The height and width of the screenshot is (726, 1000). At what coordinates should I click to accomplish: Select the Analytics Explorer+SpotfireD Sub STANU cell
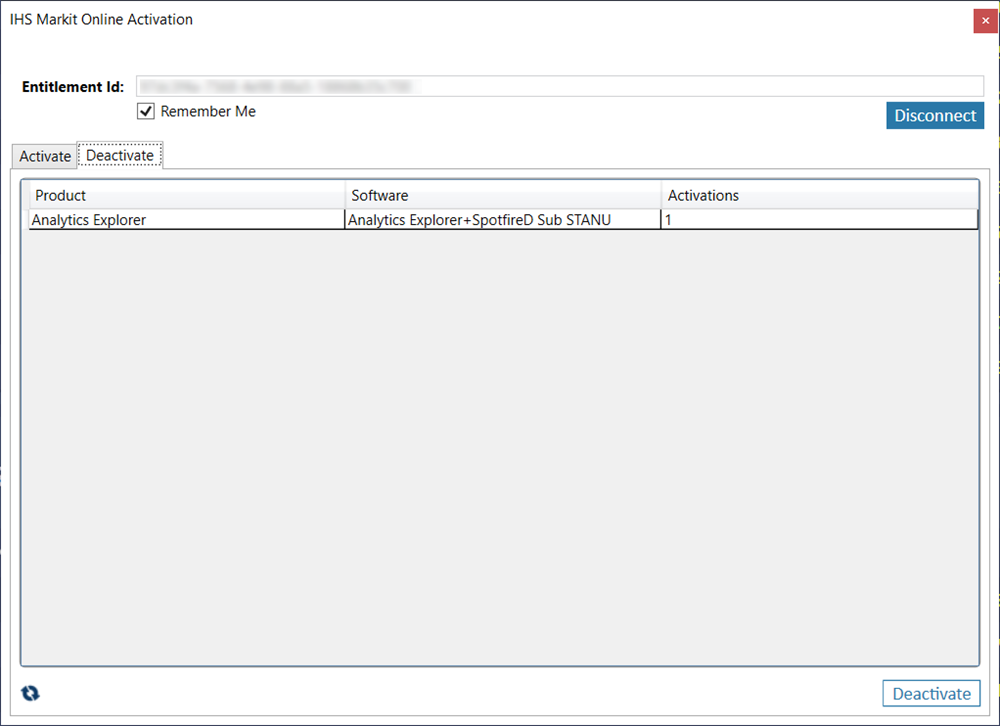(503, 219)
